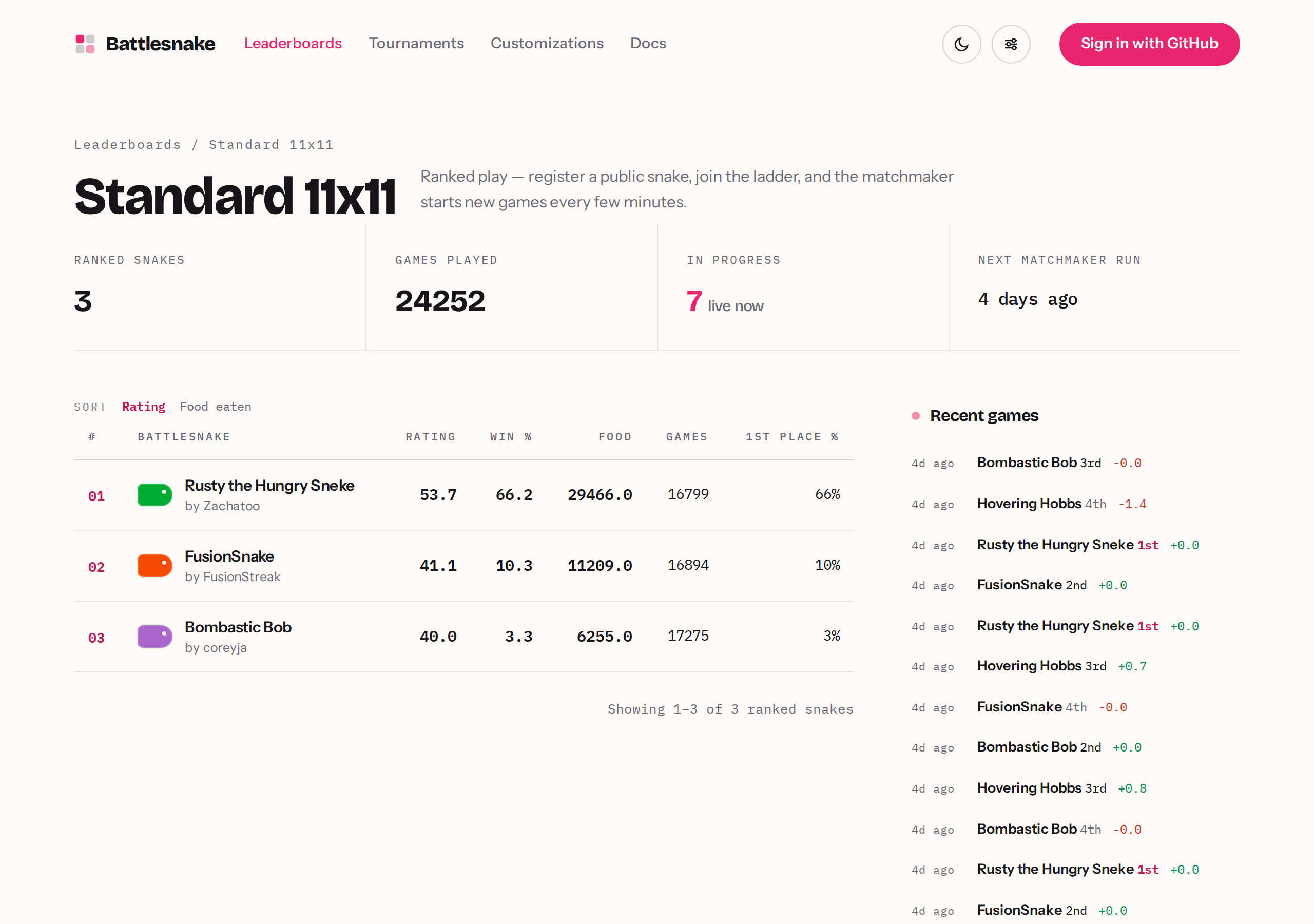Toggle dark mode with moon icon

pyautogui.click(x=961, y=44)
